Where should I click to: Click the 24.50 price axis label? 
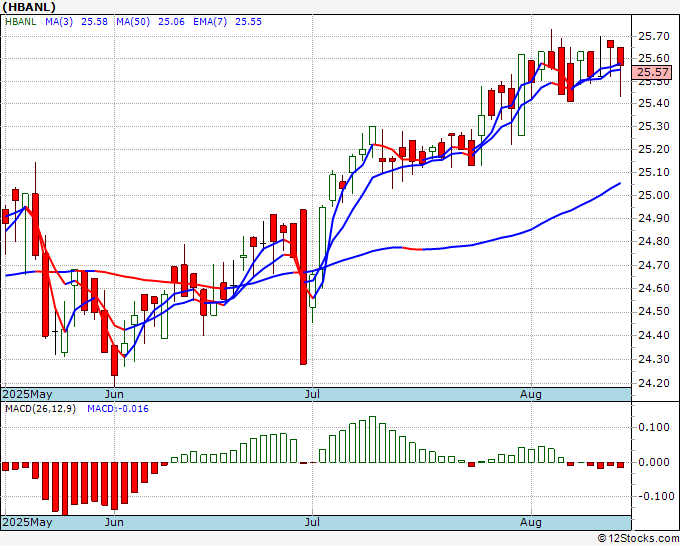pyautogui.click(x=654, y=312)
